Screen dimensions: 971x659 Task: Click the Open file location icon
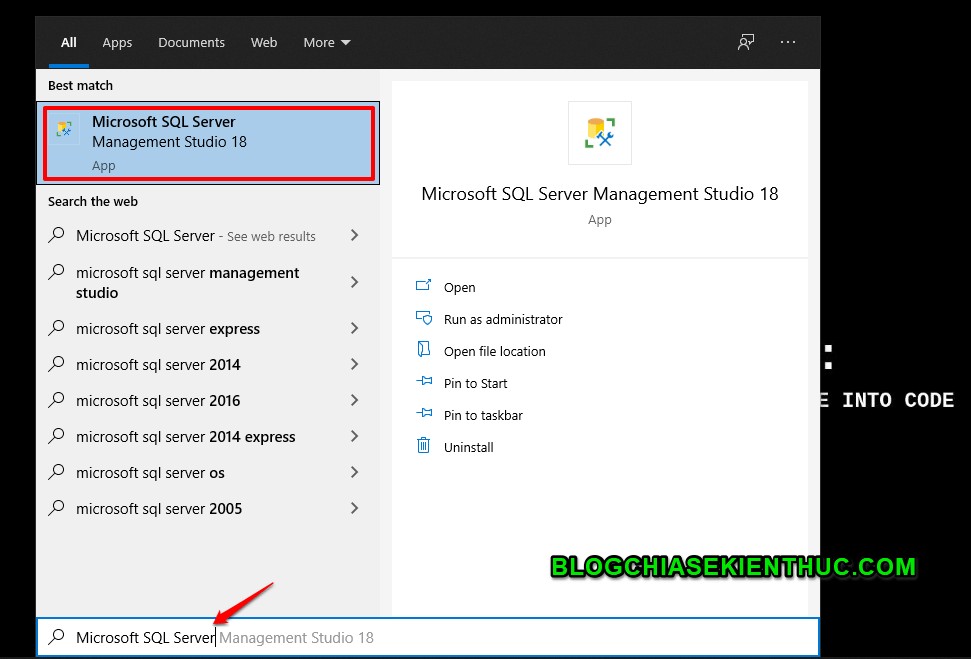pos(424,349)
